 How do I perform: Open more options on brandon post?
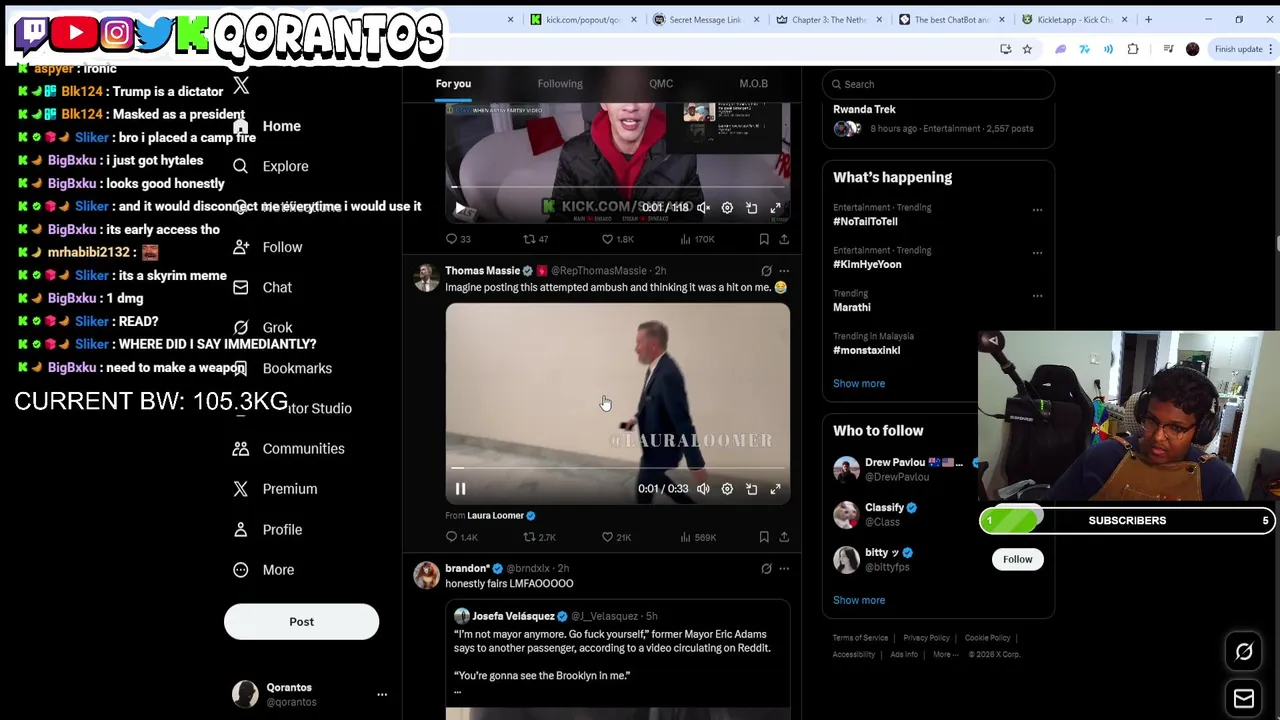tap(784, 569)
